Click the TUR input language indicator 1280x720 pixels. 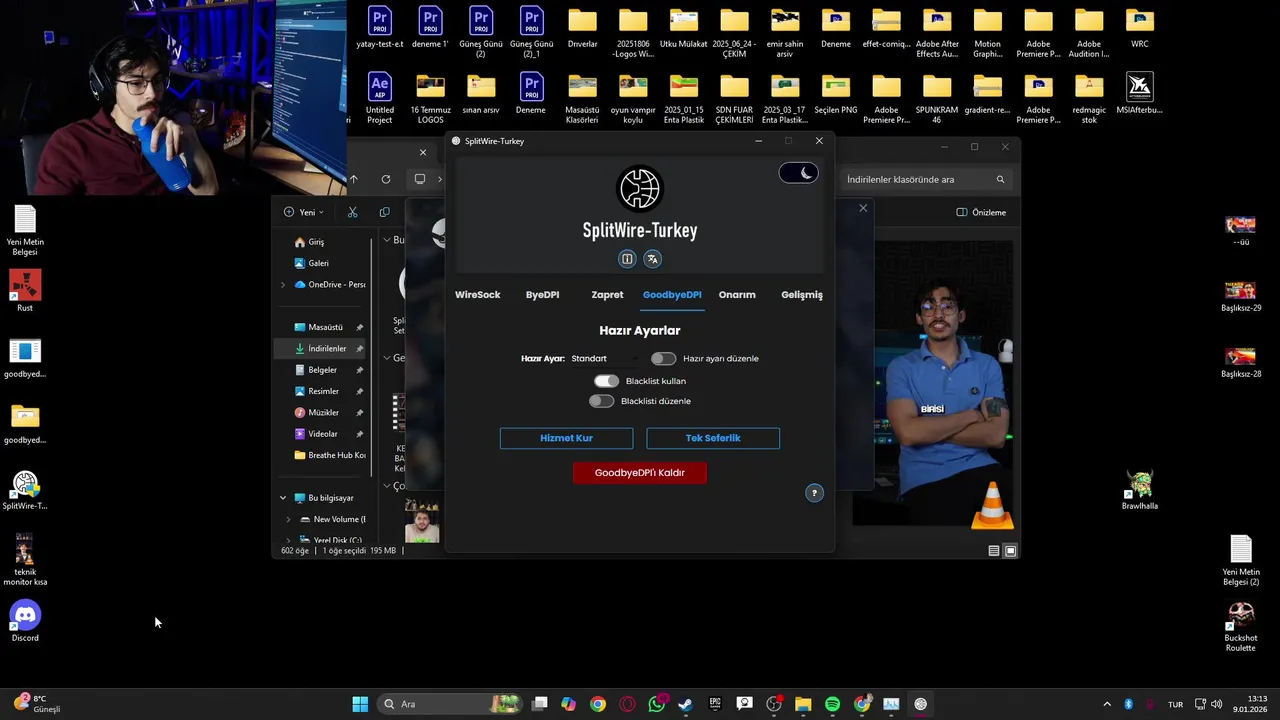point(1176,704)
